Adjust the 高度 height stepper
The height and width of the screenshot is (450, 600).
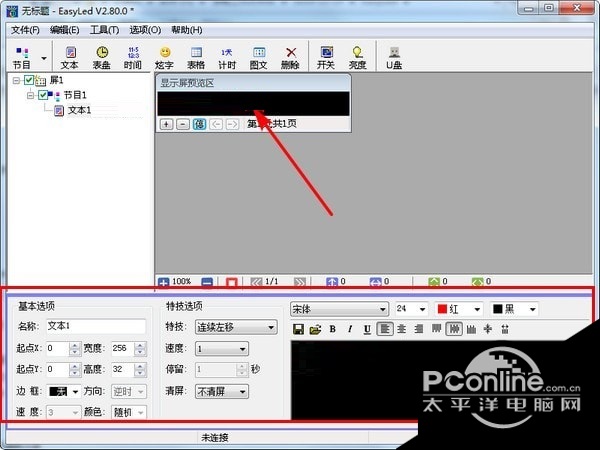tap(140, 369)
